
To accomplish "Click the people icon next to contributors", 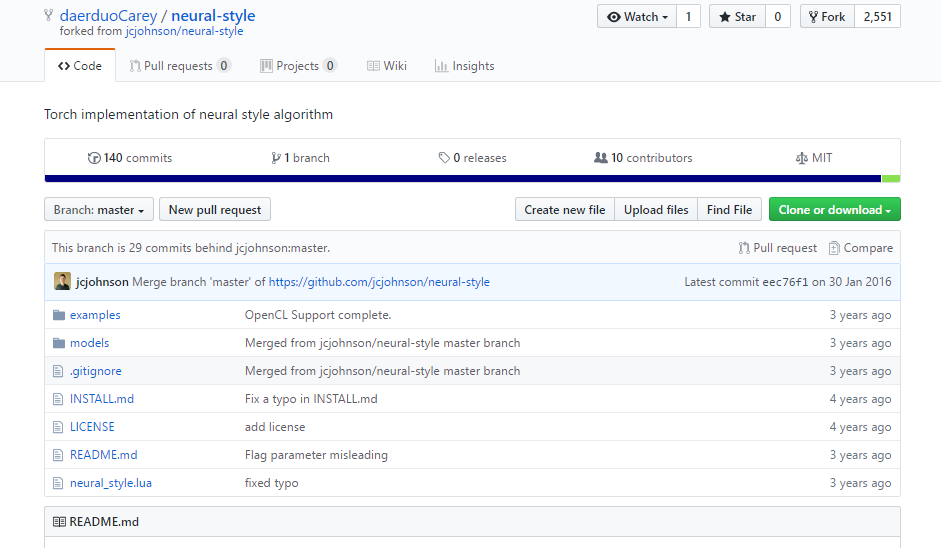I will [601, 158].
